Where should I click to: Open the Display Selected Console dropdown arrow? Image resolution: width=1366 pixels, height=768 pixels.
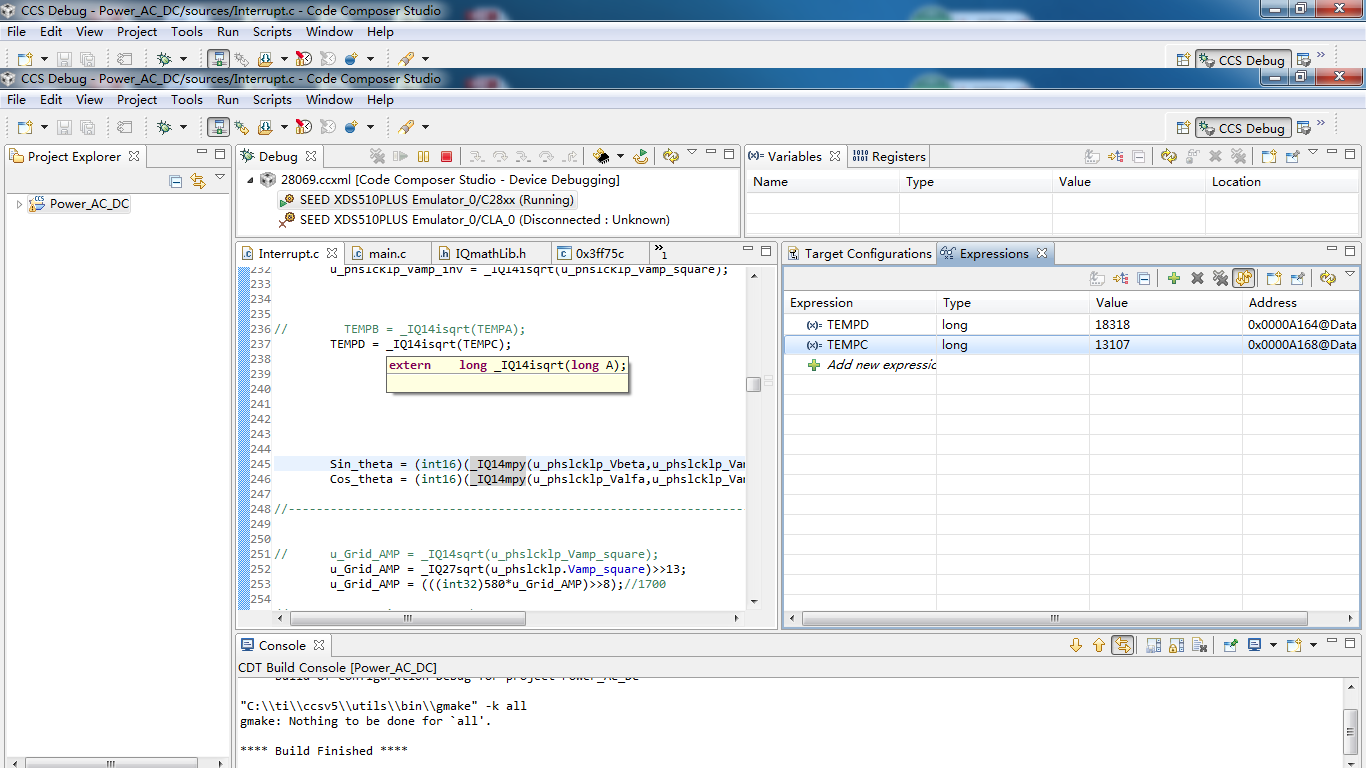click(x=1273, y=645)
